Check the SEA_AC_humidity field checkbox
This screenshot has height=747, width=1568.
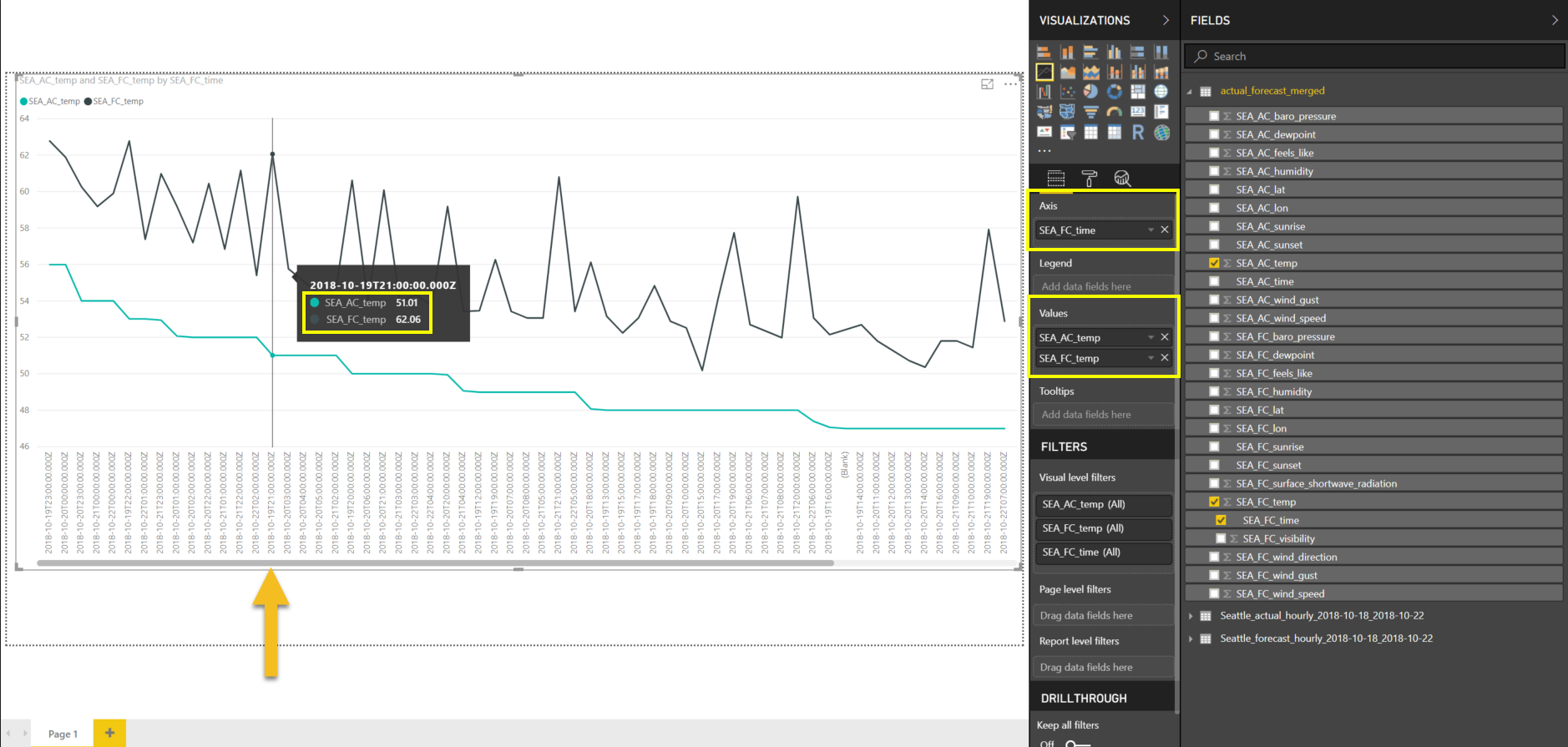pos(1214,171)
